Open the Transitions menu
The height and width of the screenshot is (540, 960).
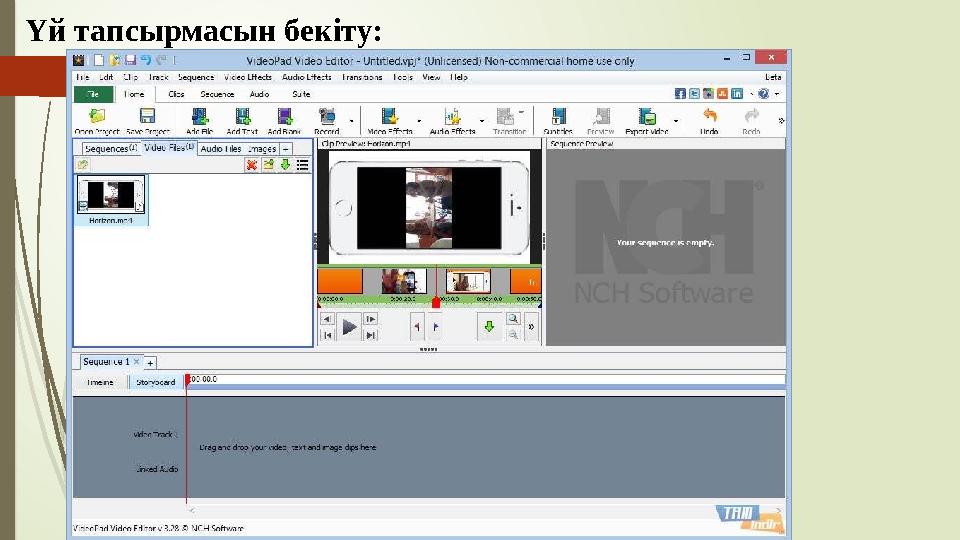click(x=362, y=77)
